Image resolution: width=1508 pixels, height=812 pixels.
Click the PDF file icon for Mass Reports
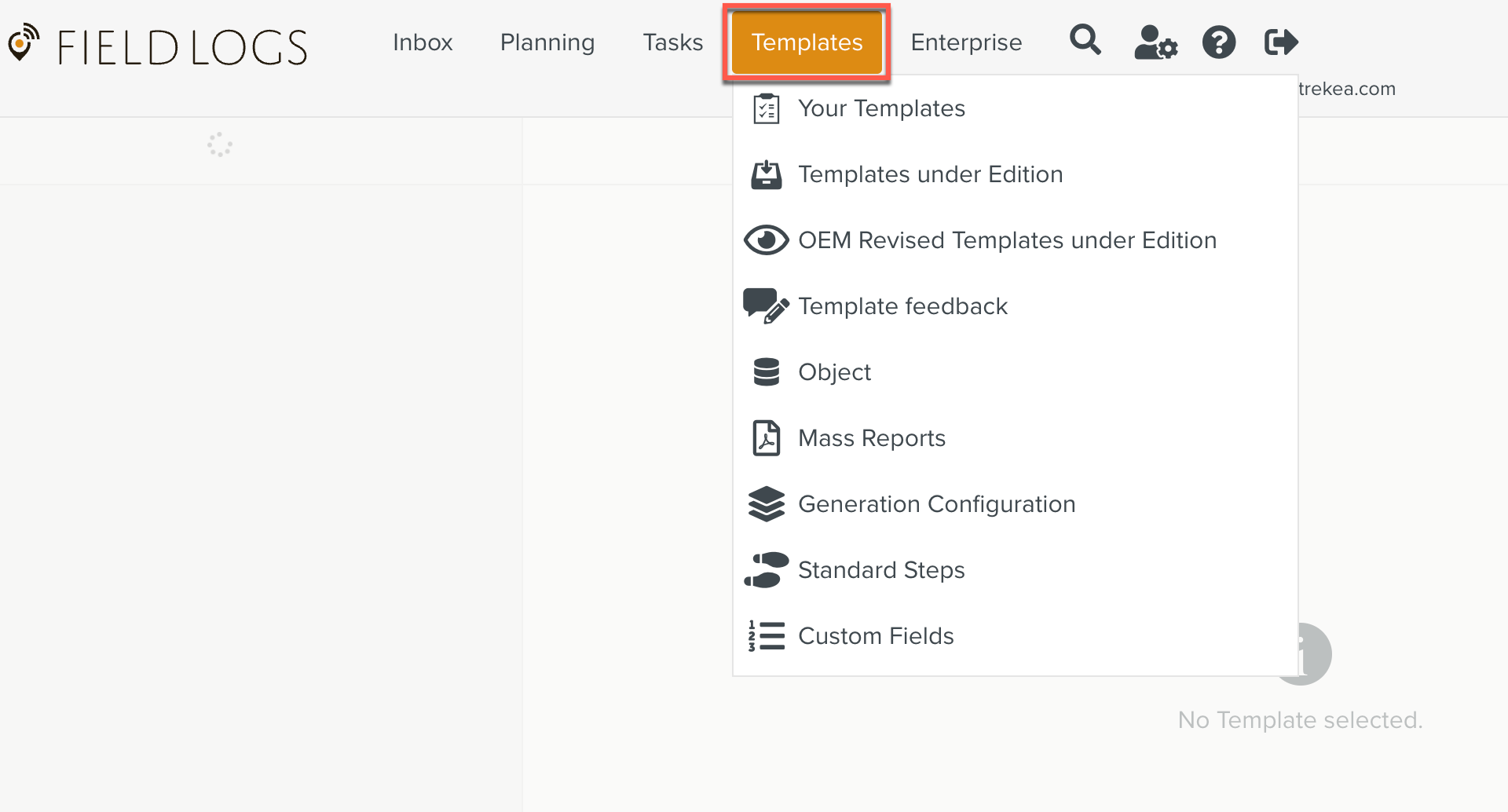pos(767,438)
